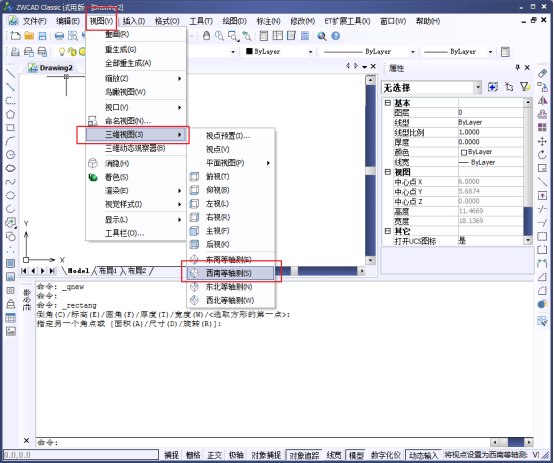The width and height of the screenshot is (554, 463).
Task: Open the 无选择 selection dropdown
Action: (431, 87)
